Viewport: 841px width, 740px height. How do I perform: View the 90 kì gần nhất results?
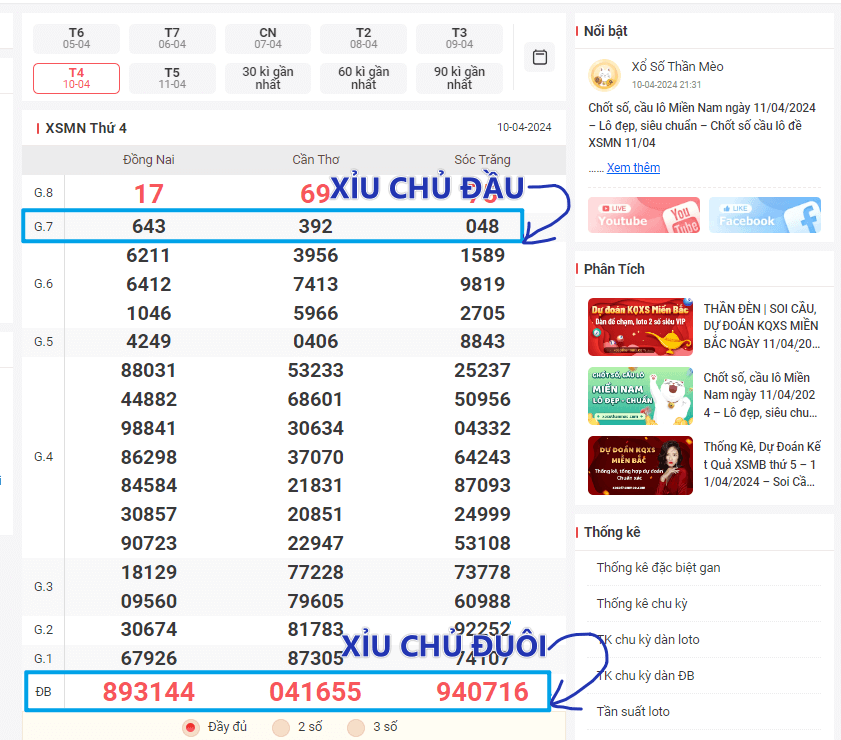tap(459, 76)
